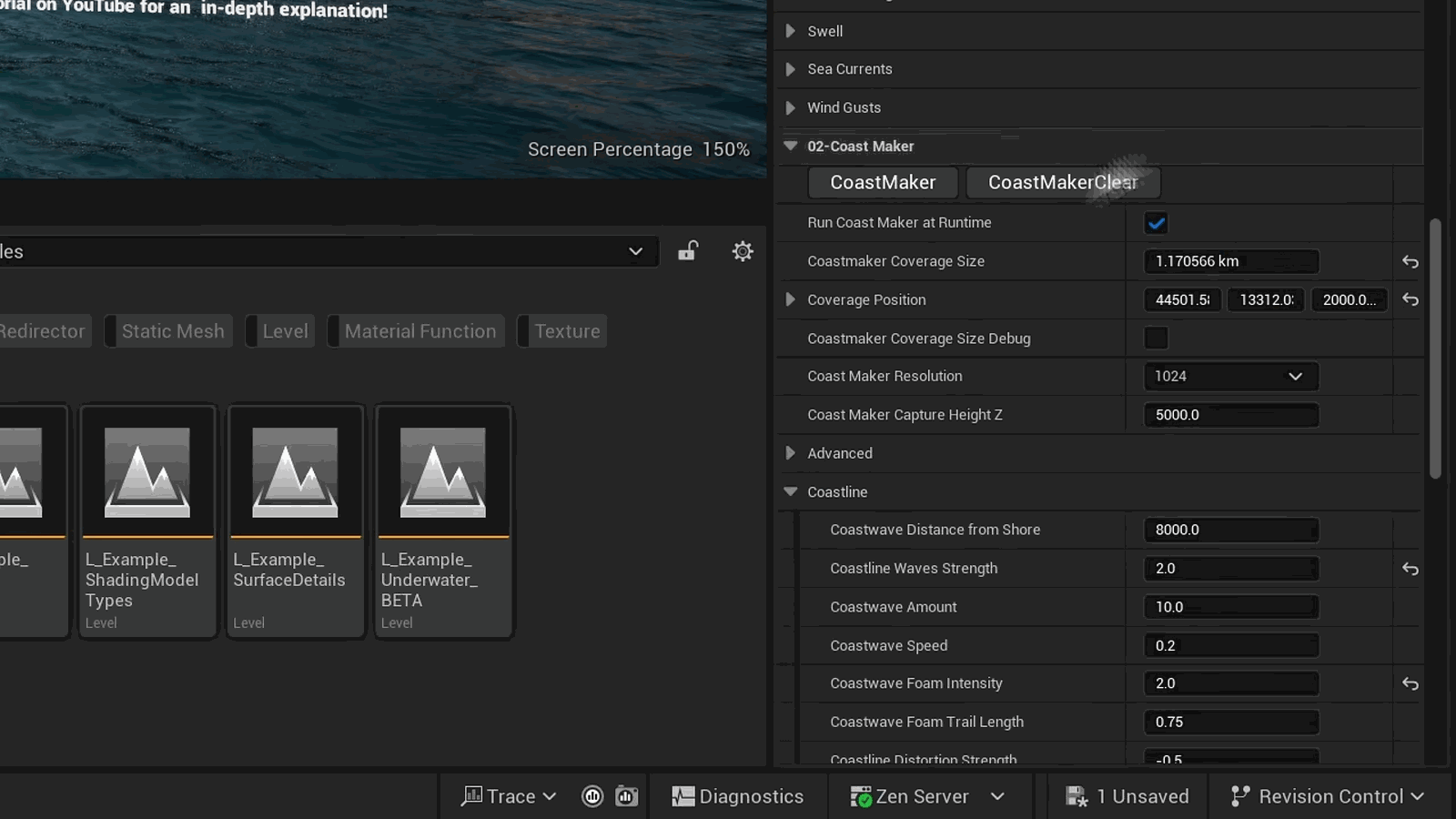
Task: Toggle the Level filter
Action: pos(281,331)
